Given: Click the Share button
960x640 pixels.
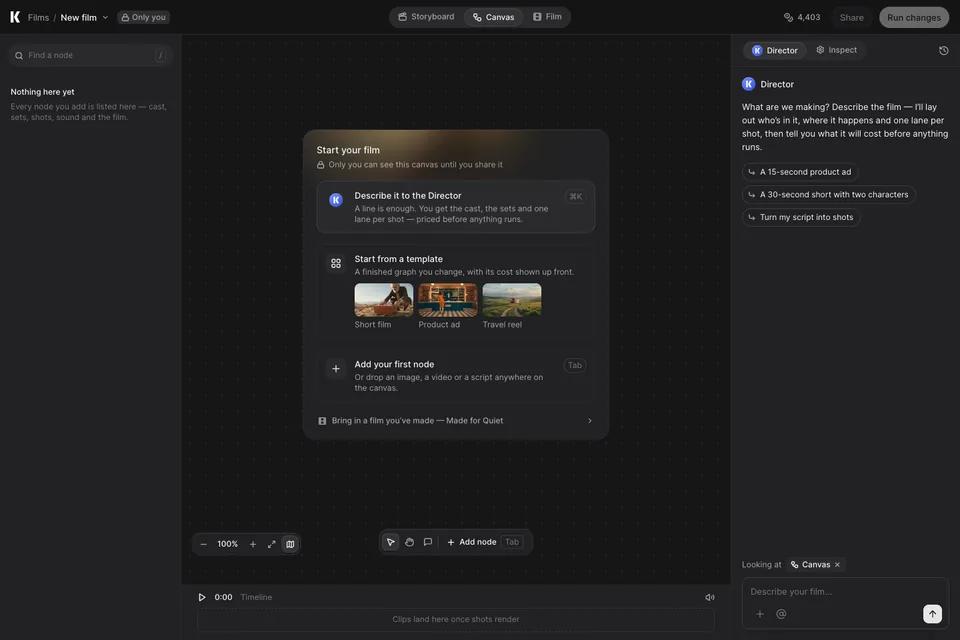Looking at the screenshot, I should pyautogui.click(x=852, y=17).
